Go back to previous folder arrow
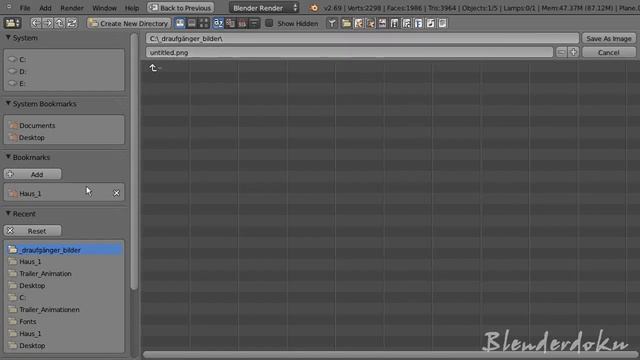This screenshot has height=360, width=640. click(x=36, y=23)
